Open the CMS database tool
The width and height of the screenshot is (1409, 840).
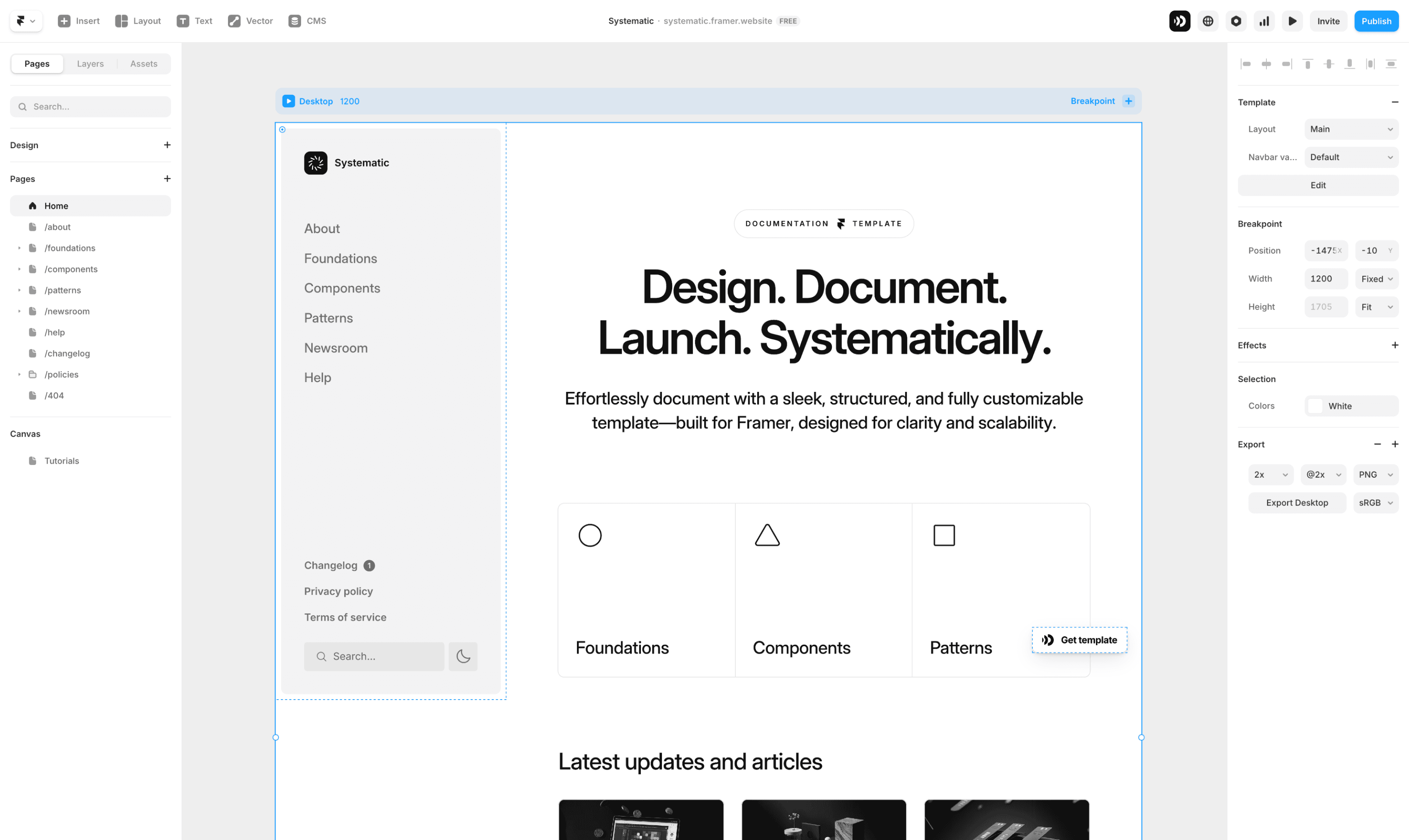(307, 21)
